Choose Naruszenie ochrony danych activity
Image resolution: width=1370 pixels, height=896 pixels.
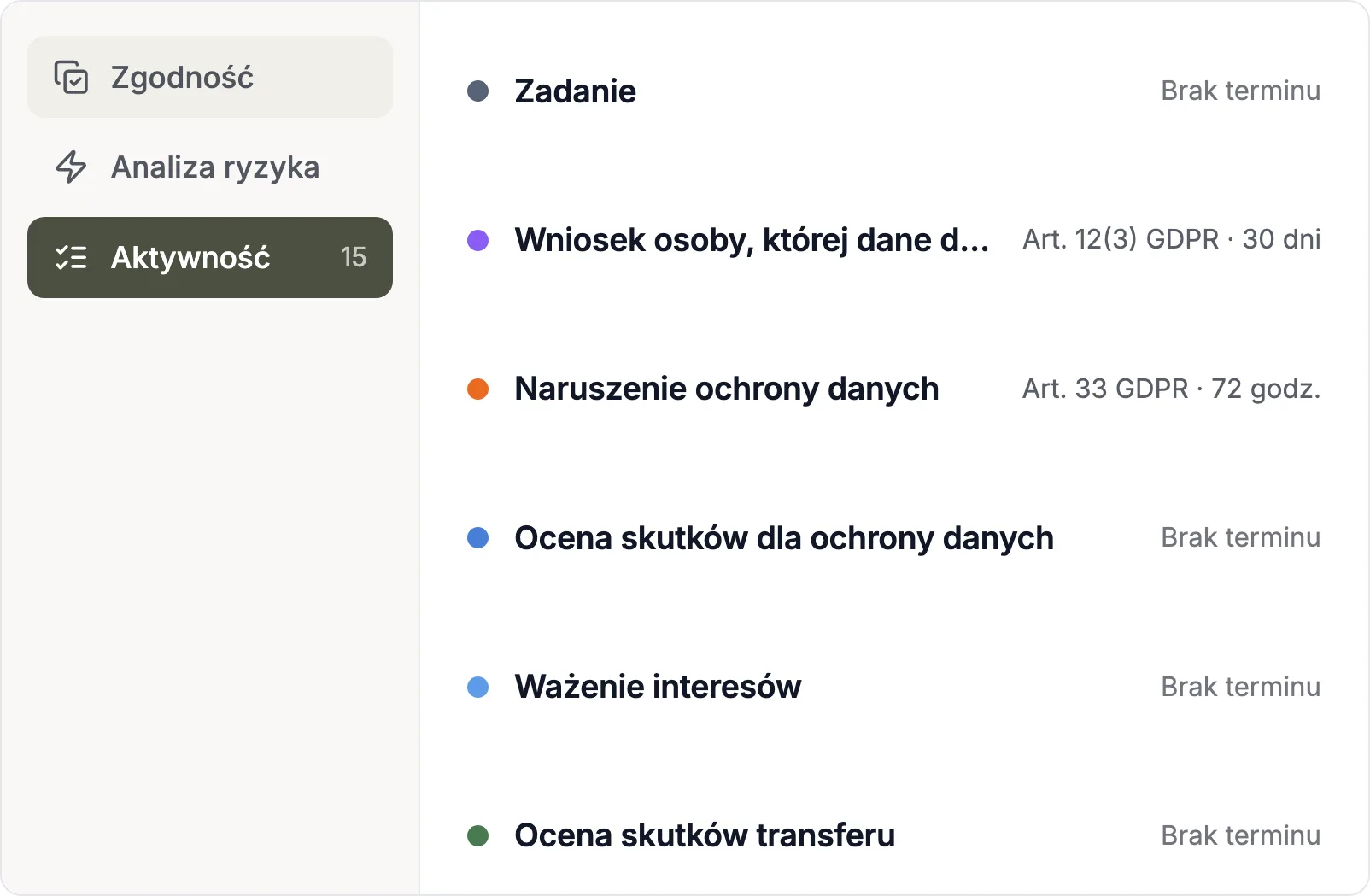[727, 389]
